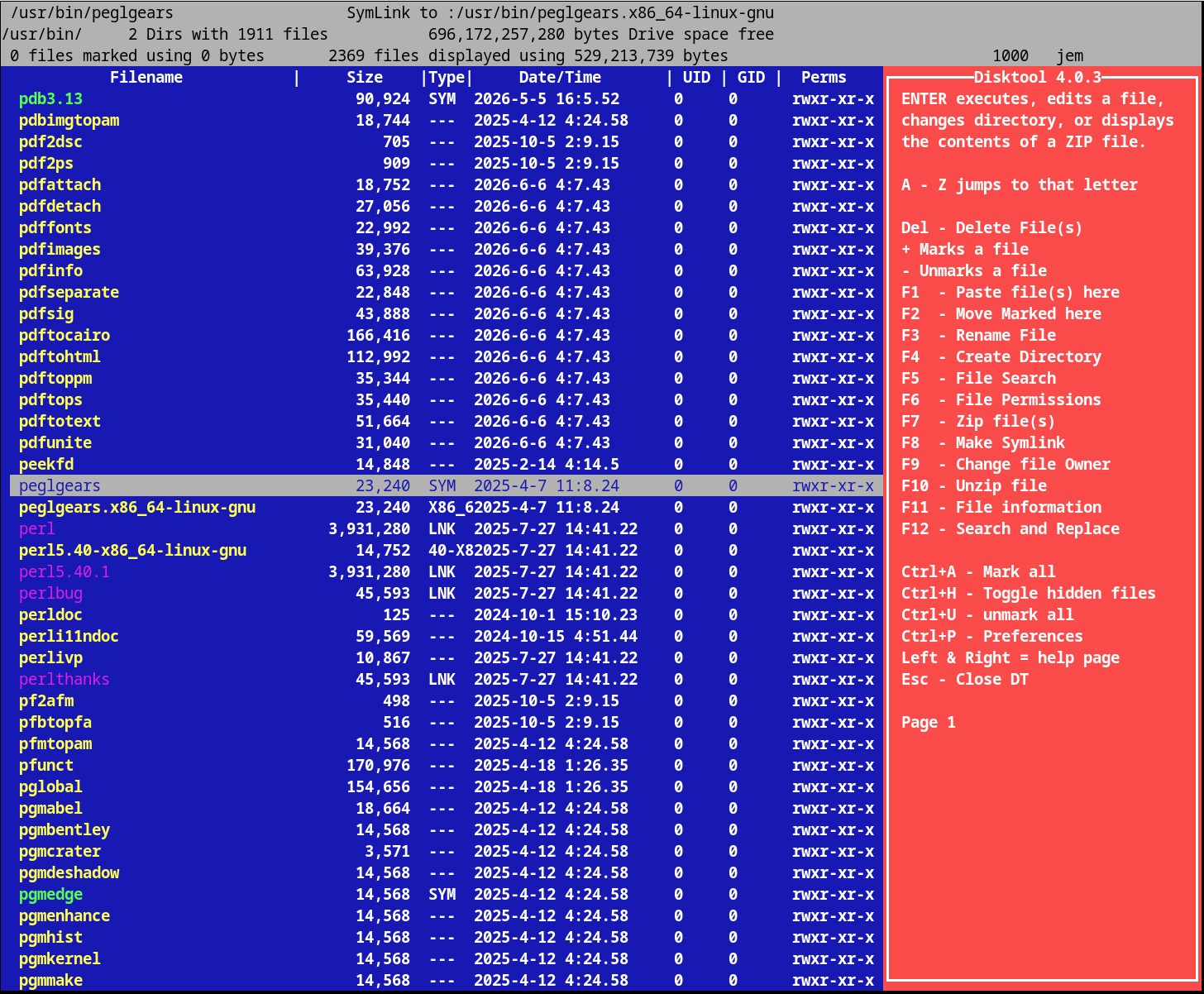Choose the pgmabel file entry

coord(51,809)
